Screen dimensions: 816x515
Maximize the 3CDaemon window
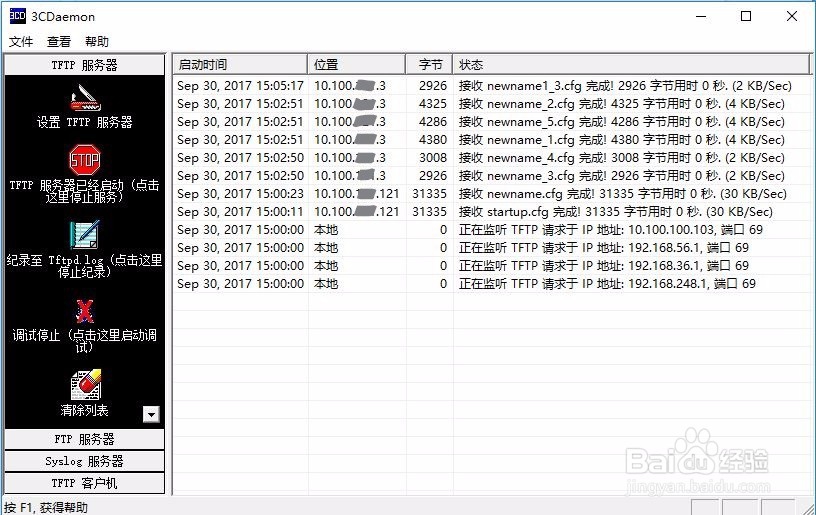(746, 17)
